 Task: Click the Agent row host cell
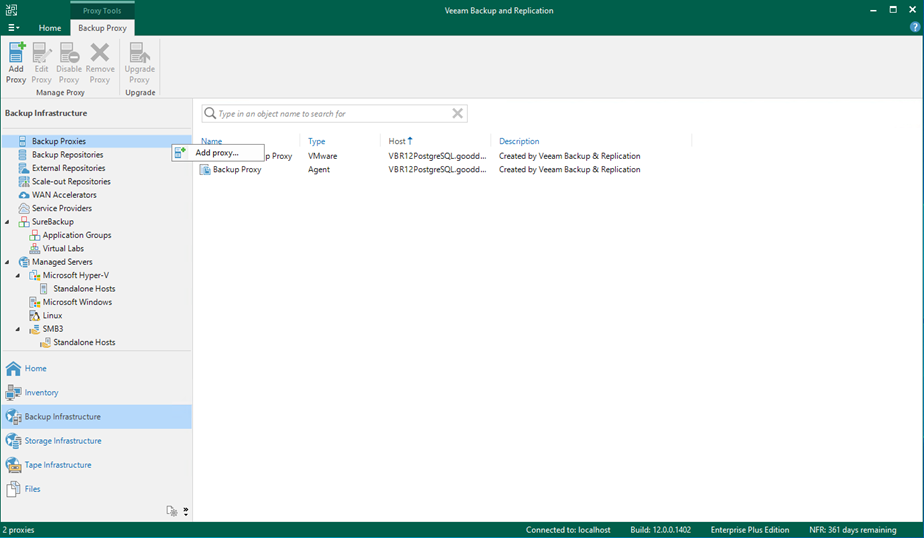point(437,170)
